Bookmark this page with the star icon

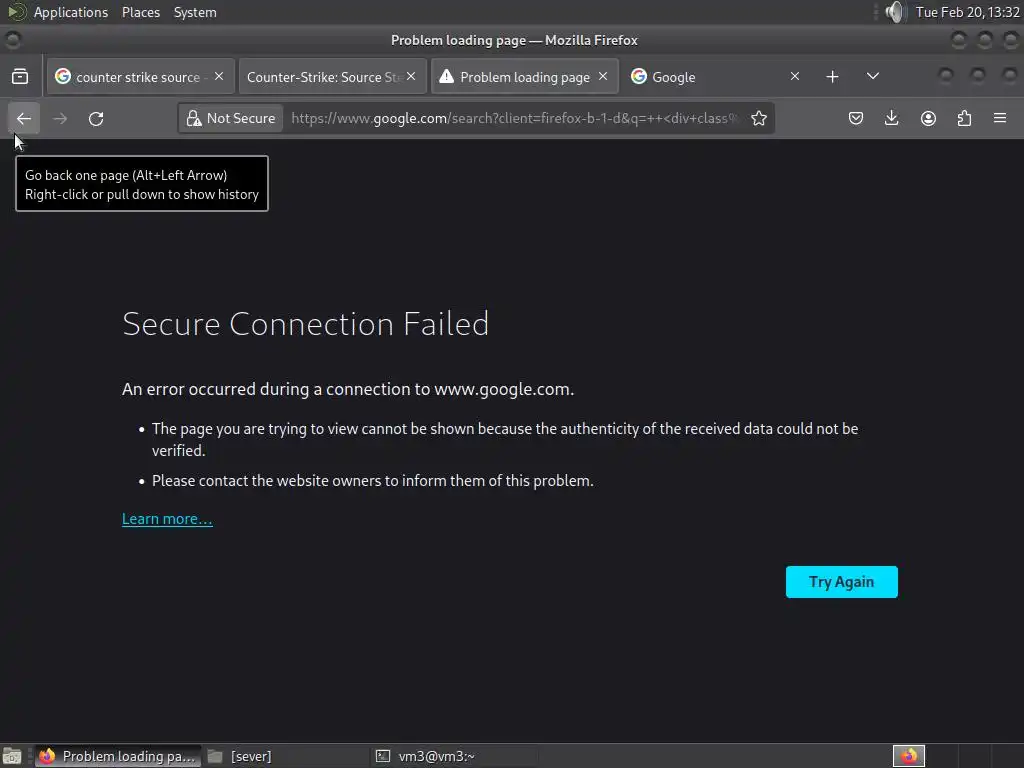pos(759,118)
